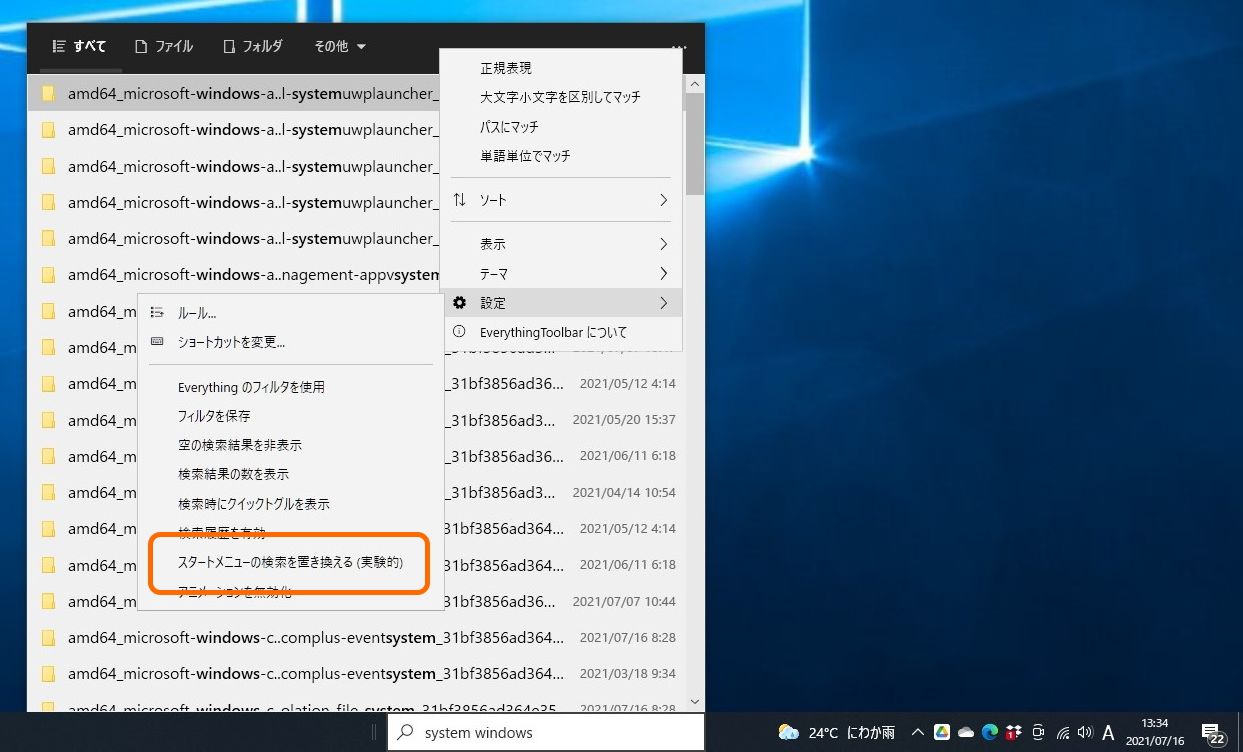This screenshot has height=752, width=1243.
Task: Click the sort arrows icon beside ソート
Action: [x=459, y=199]
